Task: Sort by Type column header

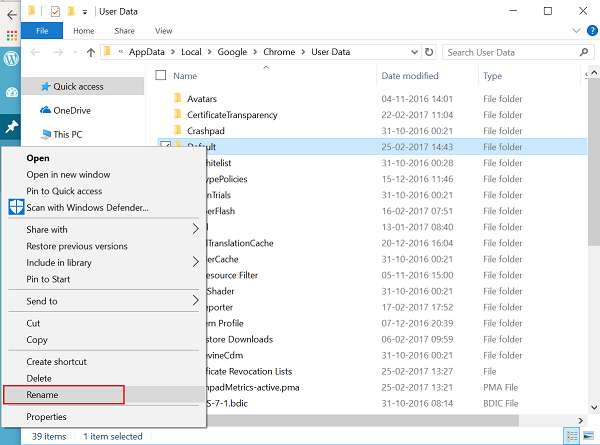Action: (x=492, y=76)
